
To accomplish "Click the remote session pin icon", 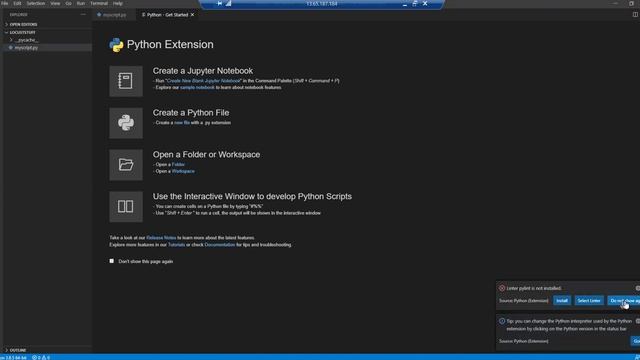I will point(220,3).
